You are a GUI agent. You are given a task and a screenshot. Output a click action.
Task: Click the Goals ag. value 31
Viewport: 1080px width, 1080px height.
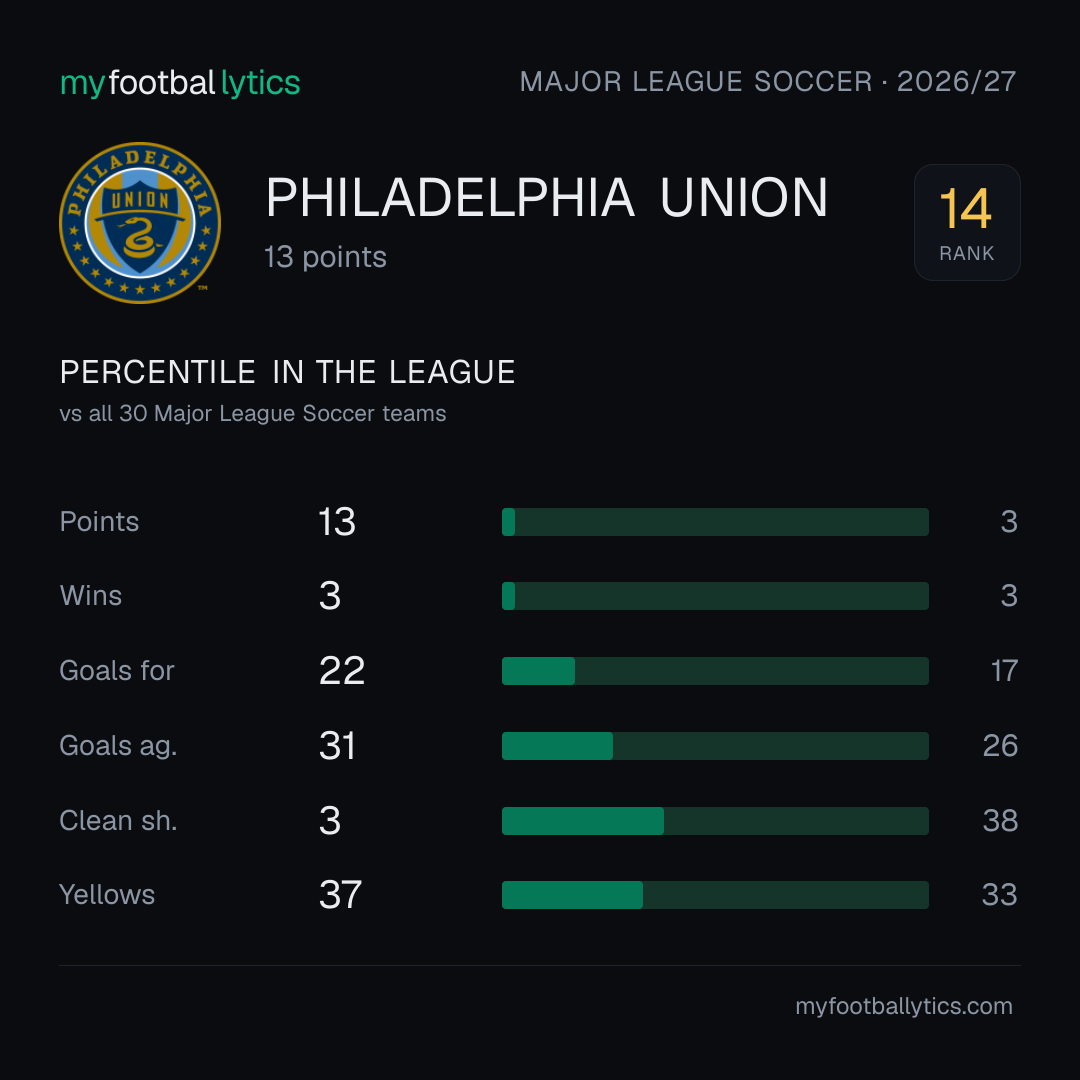(x=338, y=745)
